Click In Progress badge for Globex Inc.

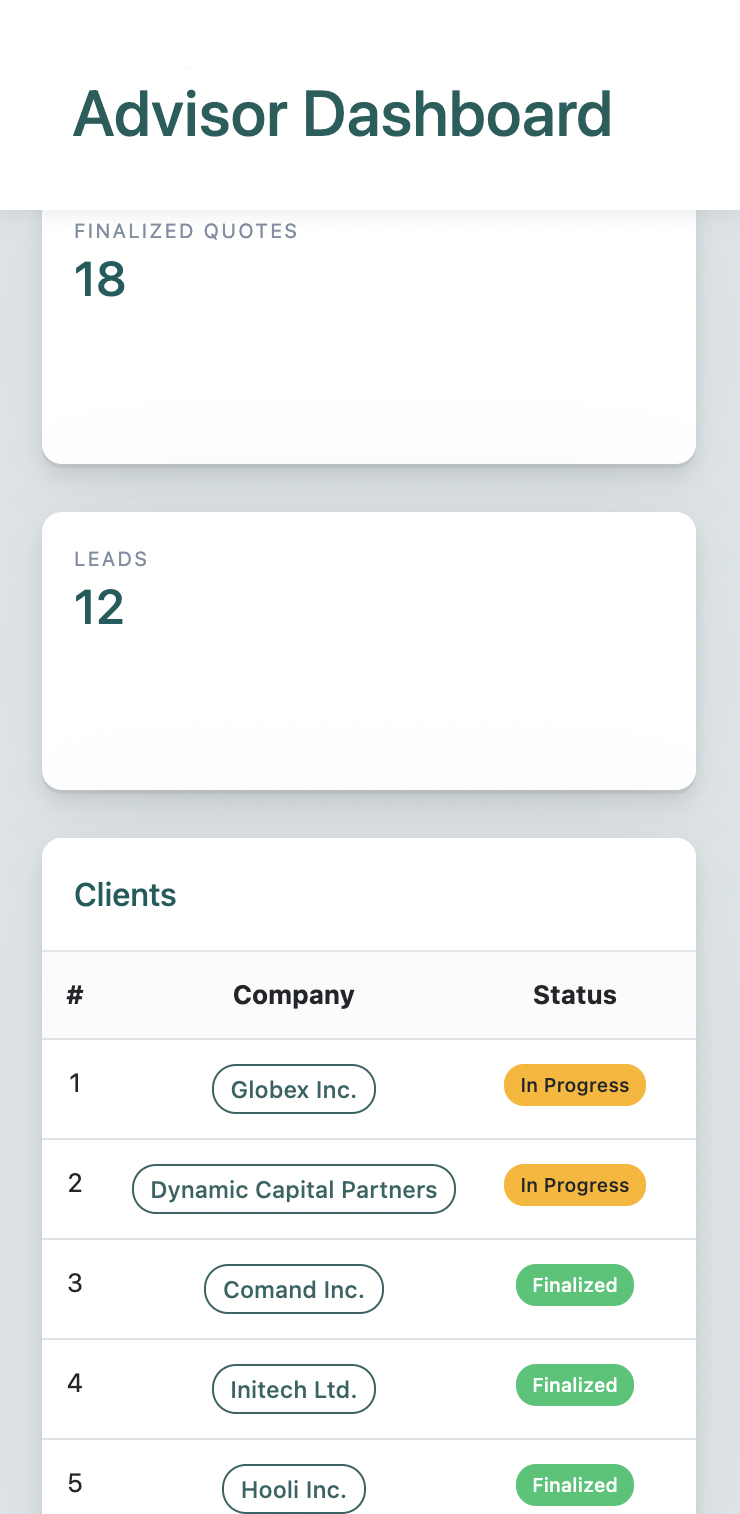click(574, 1085)
